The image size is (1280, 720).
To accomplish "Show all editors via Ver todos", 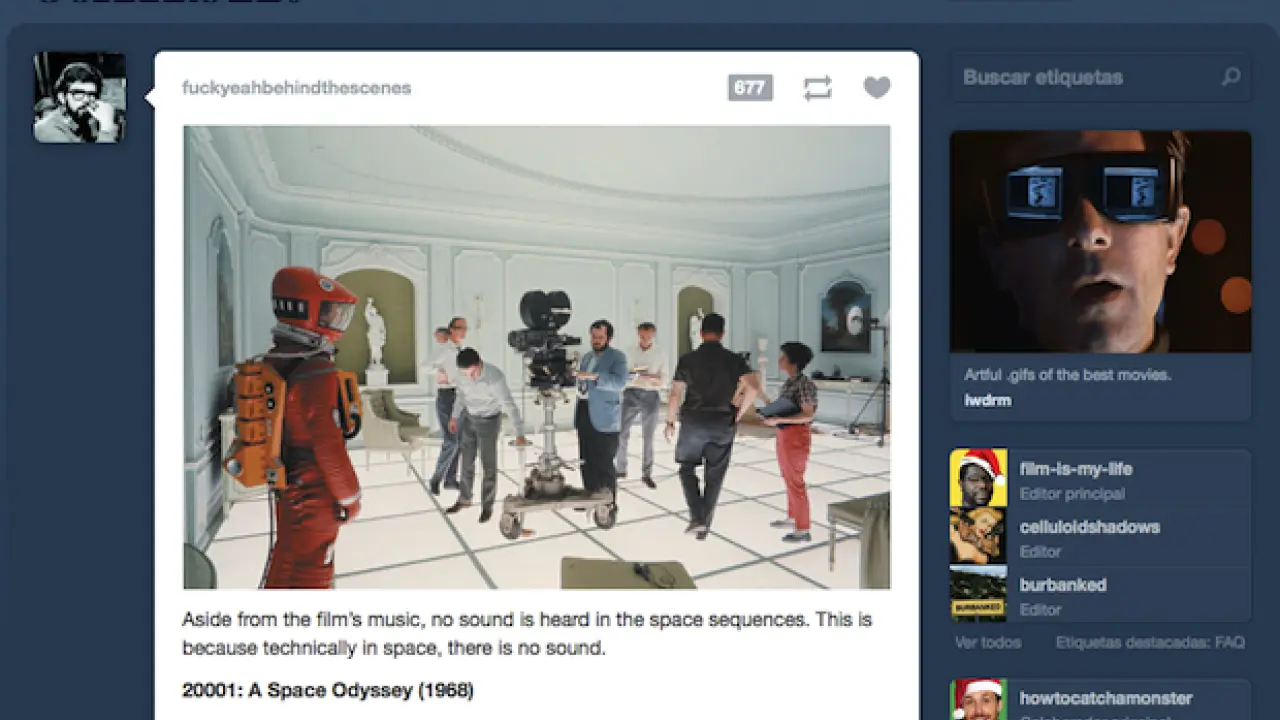I will pyautogui.click(x=988, y=642).
